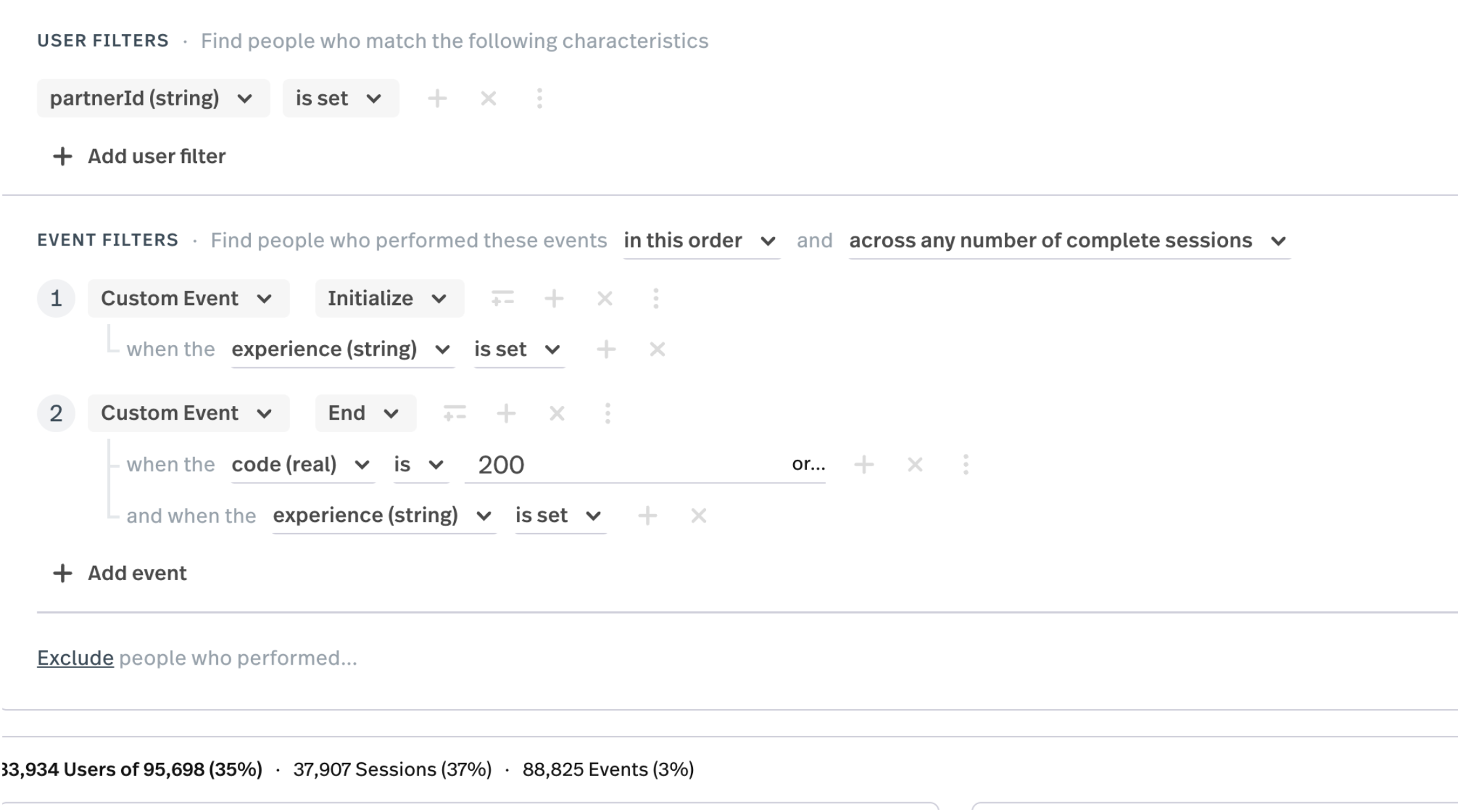
Task: Click the plus icon beside the experience is-set filter
Action: tap(607, 349)
